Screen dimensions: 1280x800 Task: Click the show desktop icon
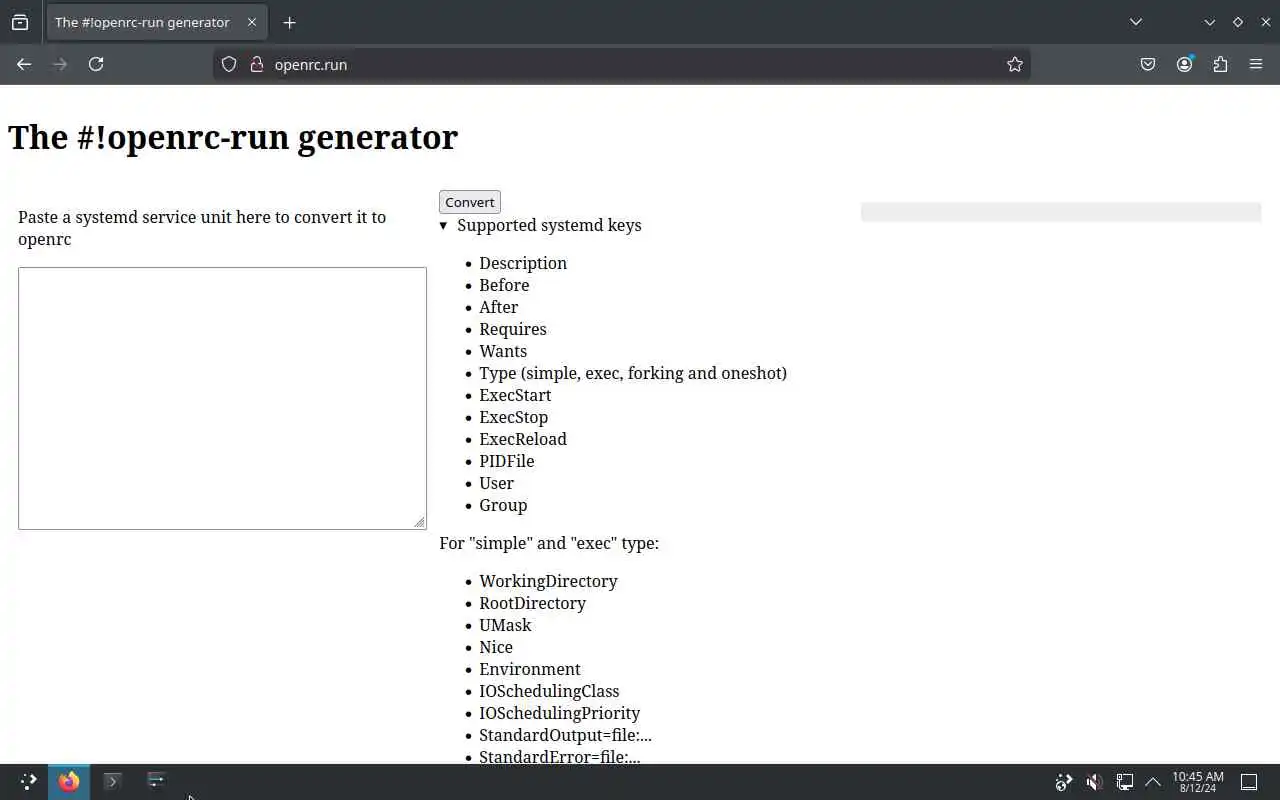[1249, 782]
